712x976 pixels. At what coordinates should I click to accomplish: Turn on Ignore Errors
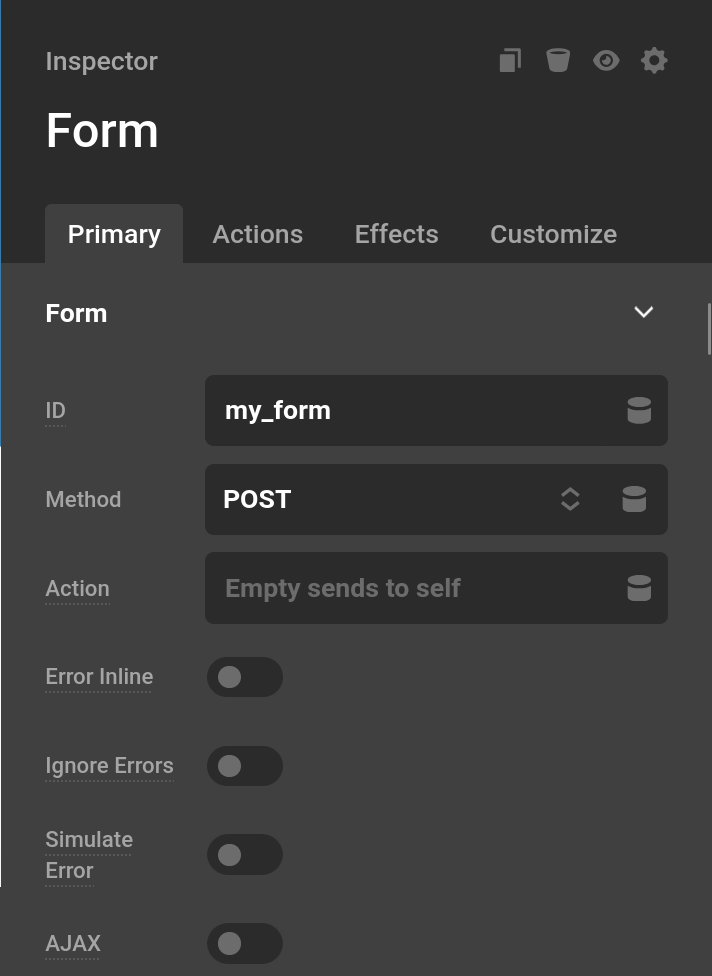tap(245, 766)
